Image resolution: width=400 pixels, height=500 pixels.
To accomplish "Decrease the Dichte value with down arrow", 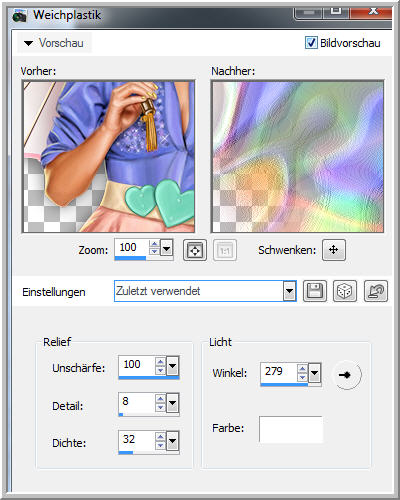I will (x=160, y=445).
